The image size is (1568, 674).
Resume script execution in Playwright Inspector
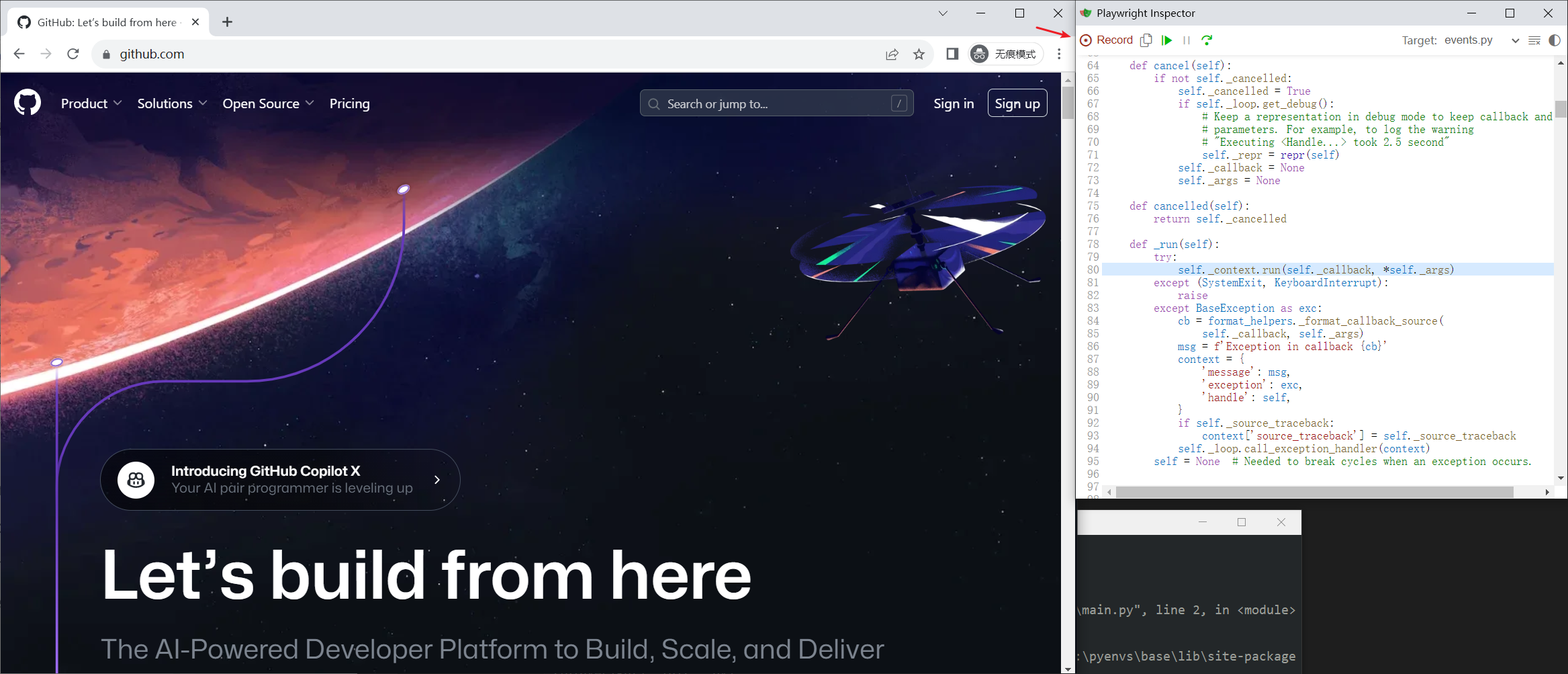pyautogui.click(x=1167, y=40)
